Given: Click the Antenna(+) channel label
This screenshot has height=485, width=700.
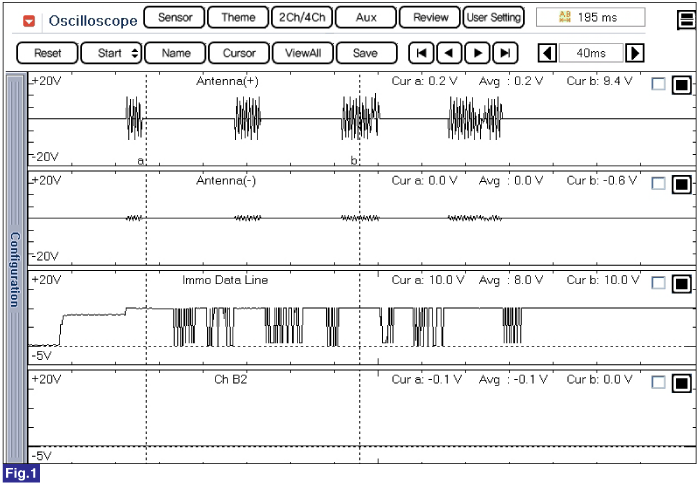Looking at the screenshot, I should [227, 81].
